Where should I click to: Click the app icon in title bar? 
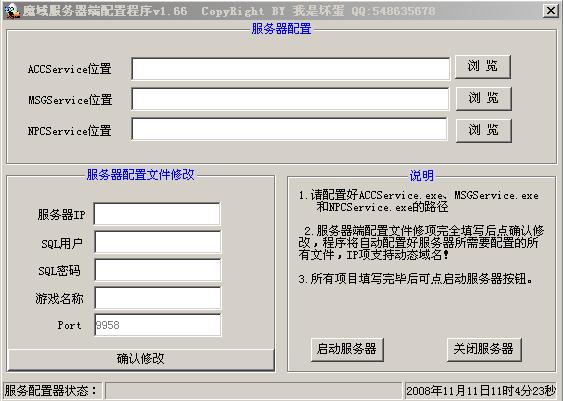(x=12, y=11)
